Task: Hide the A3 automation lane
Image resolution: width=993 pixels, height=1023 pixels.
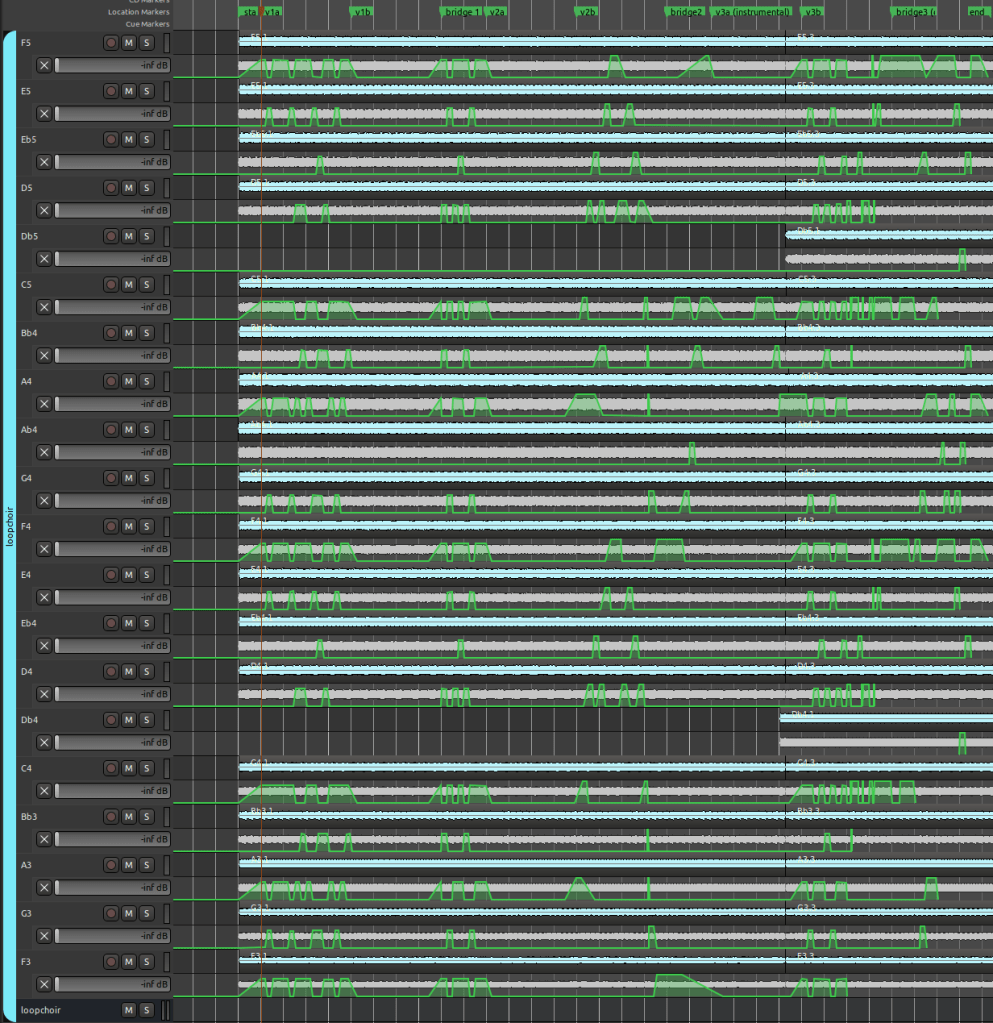Action: pos(44,887)
